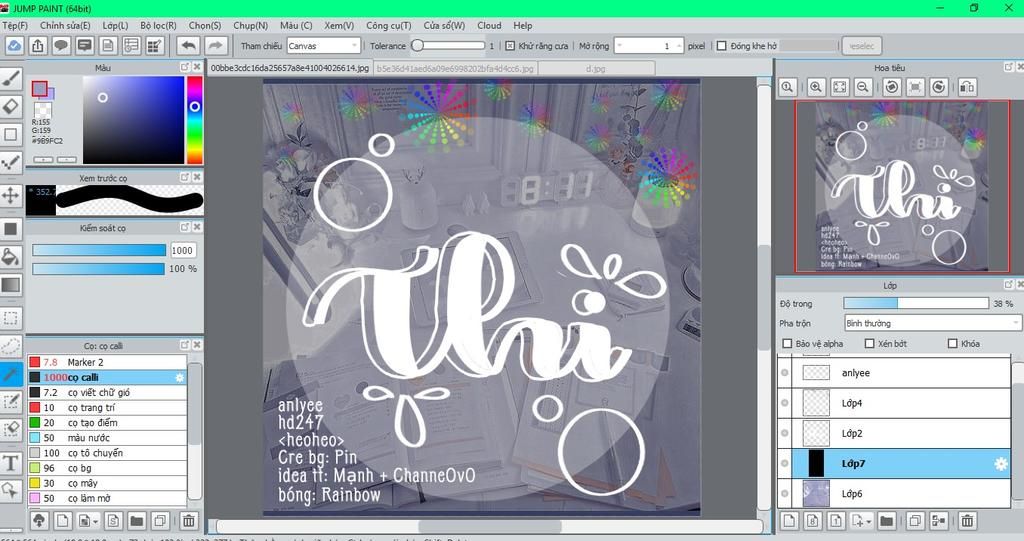Select the Marker 2 brush
This screenshot has height=541, width=1024.
point(107,362)
